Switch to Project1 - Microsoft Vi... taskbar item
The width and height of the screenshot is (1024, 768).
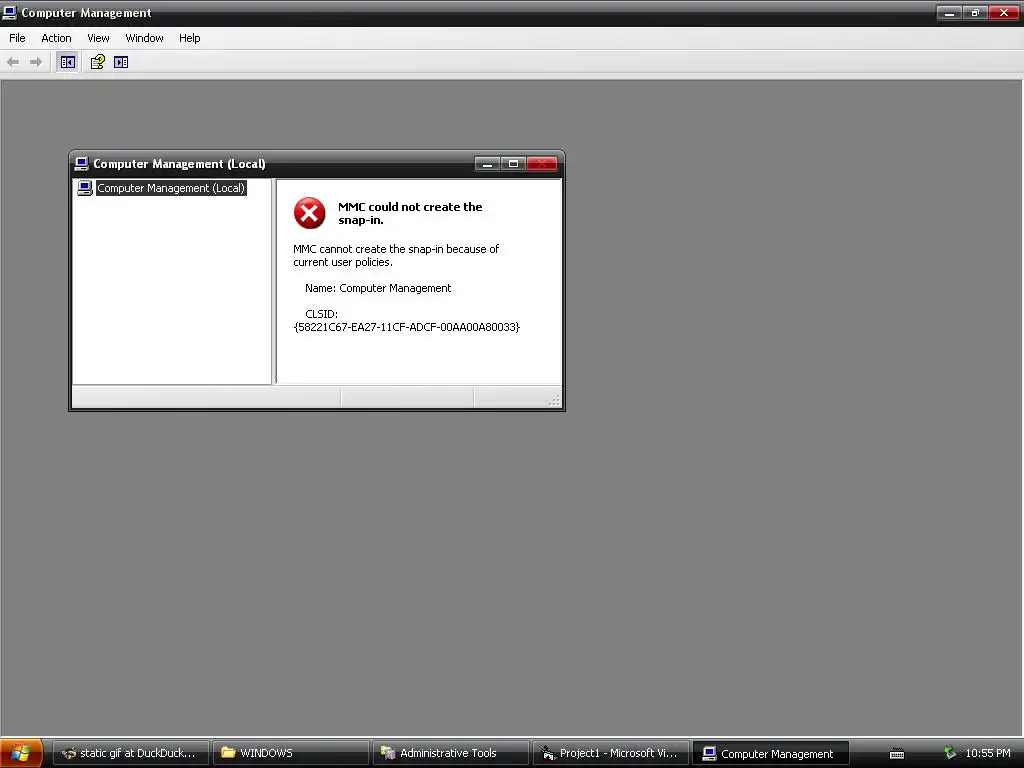[x=611, y=753]
